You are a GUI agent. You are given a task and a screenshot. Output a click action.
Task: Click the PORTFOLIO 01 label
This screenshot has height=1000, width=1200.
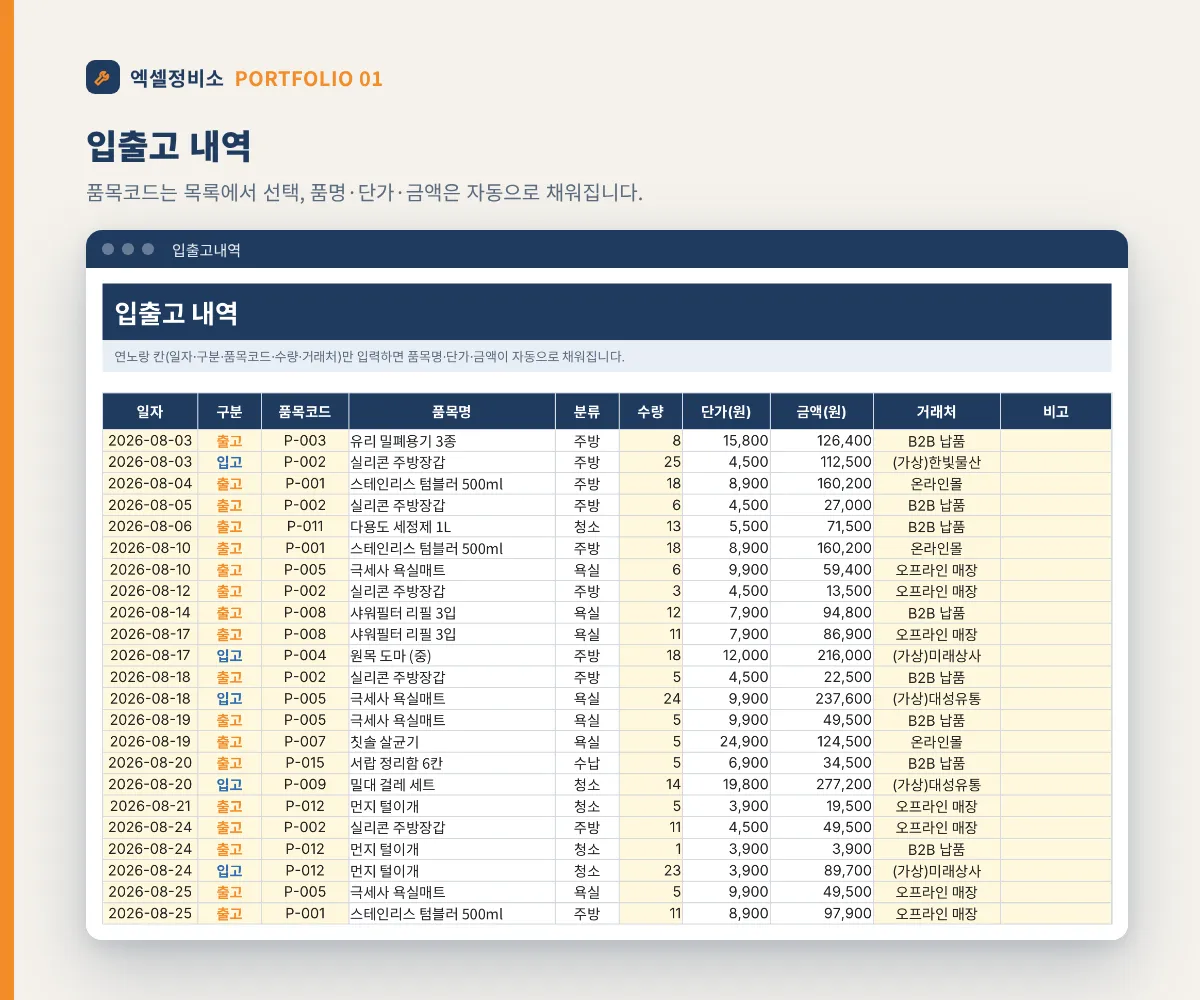(309, 78)
